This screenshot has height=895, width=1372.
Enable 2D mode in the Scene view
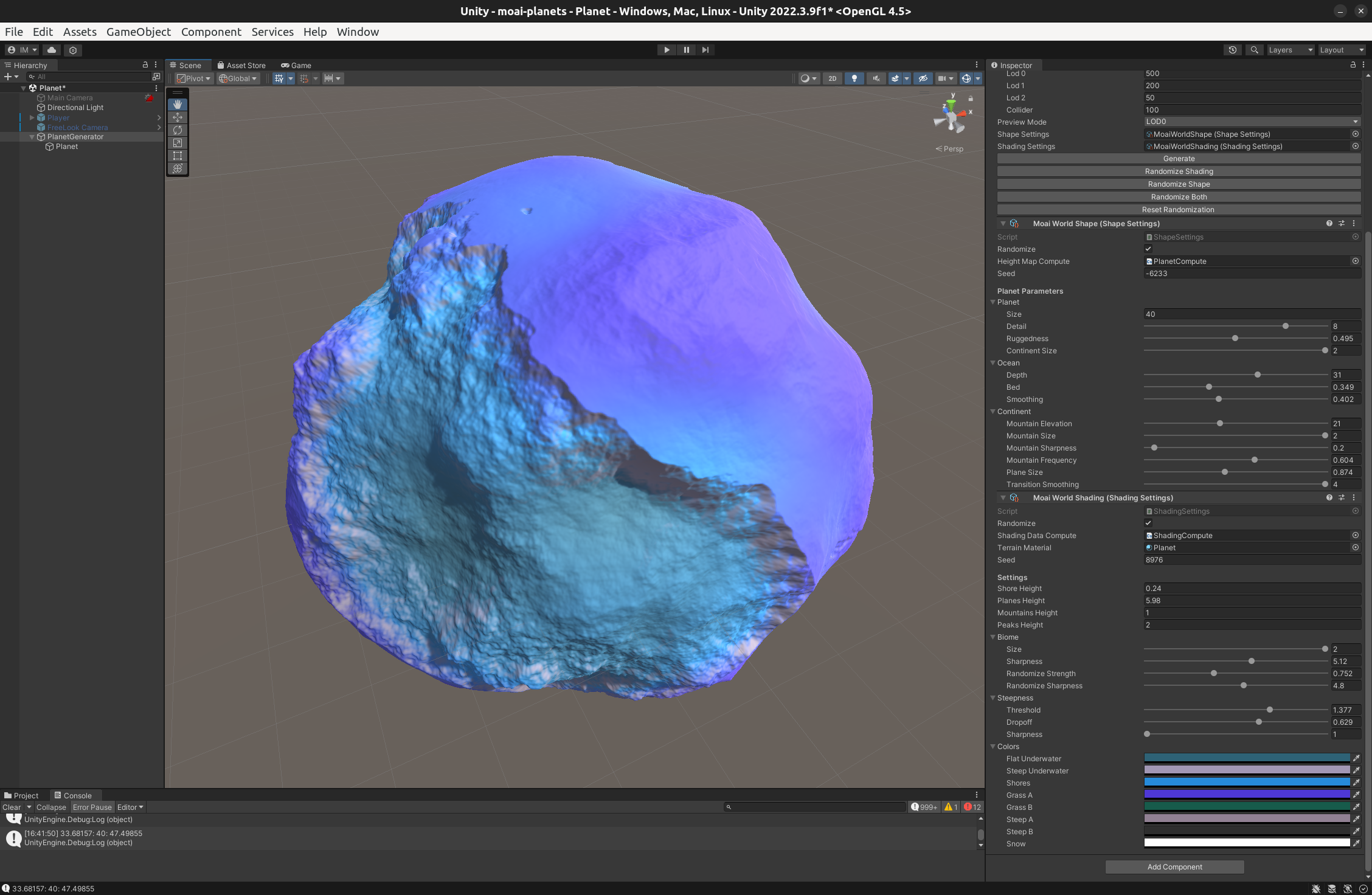[x=831, y=78]
